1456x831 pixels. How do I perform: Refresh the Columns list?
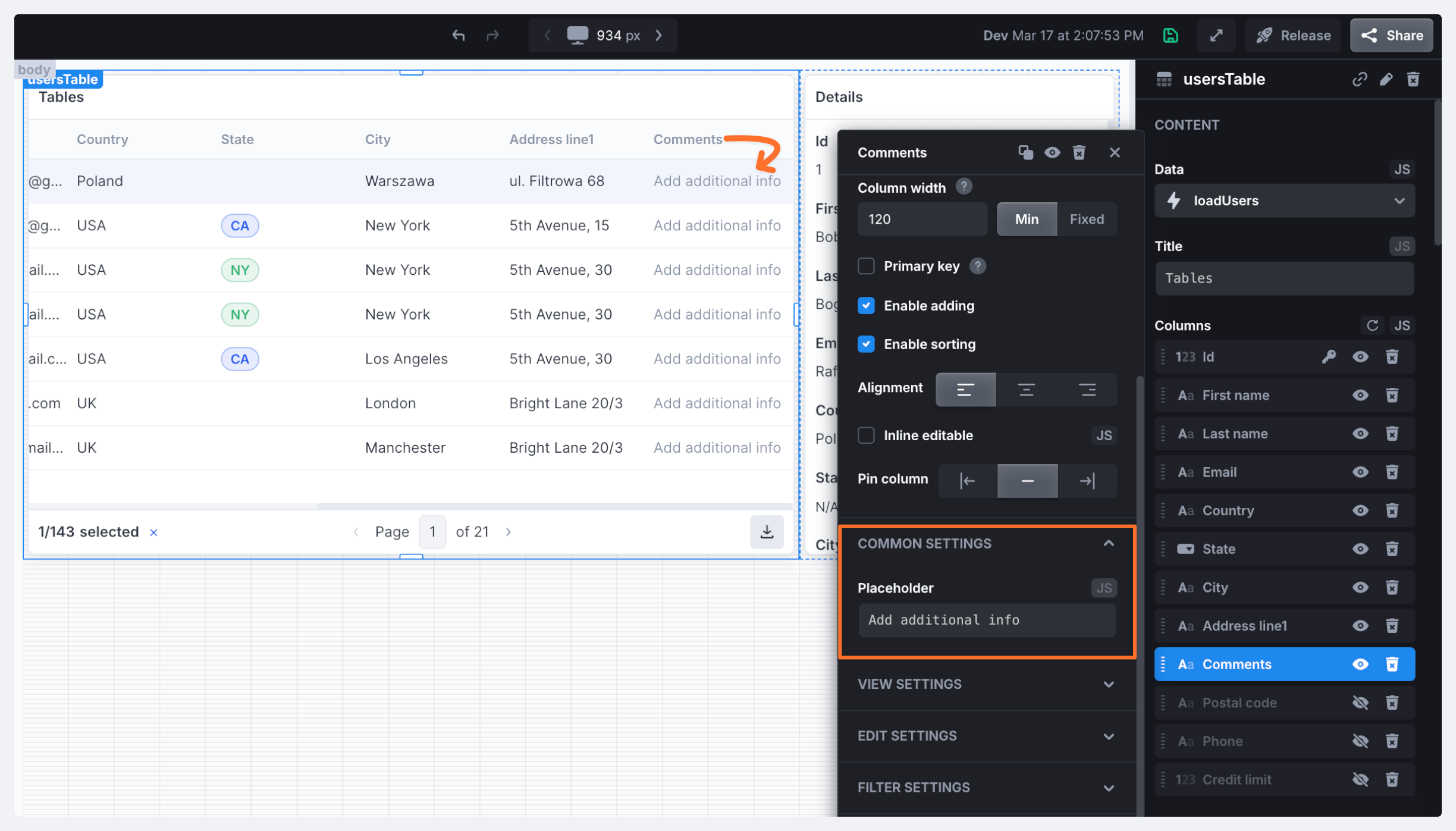[1372, 325]
